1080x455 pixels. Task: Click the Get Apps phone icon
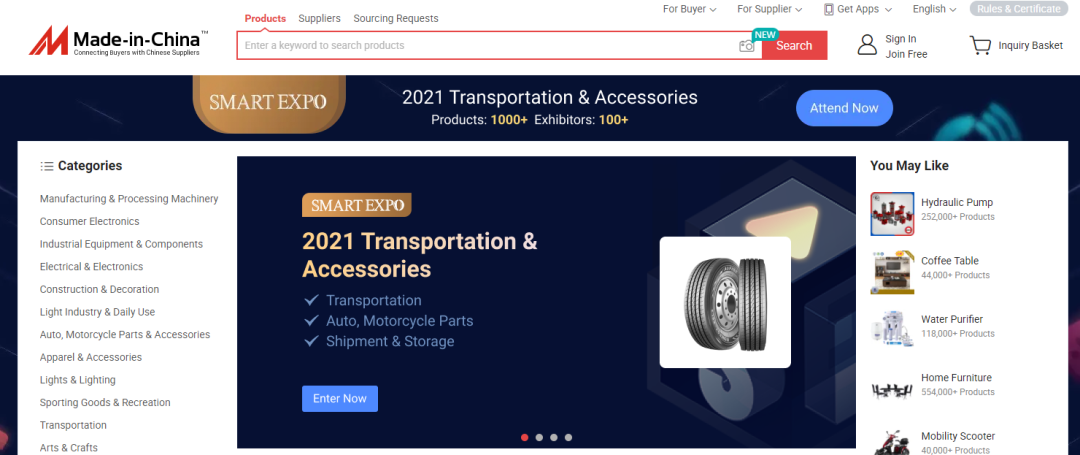(x=829, y=9)
